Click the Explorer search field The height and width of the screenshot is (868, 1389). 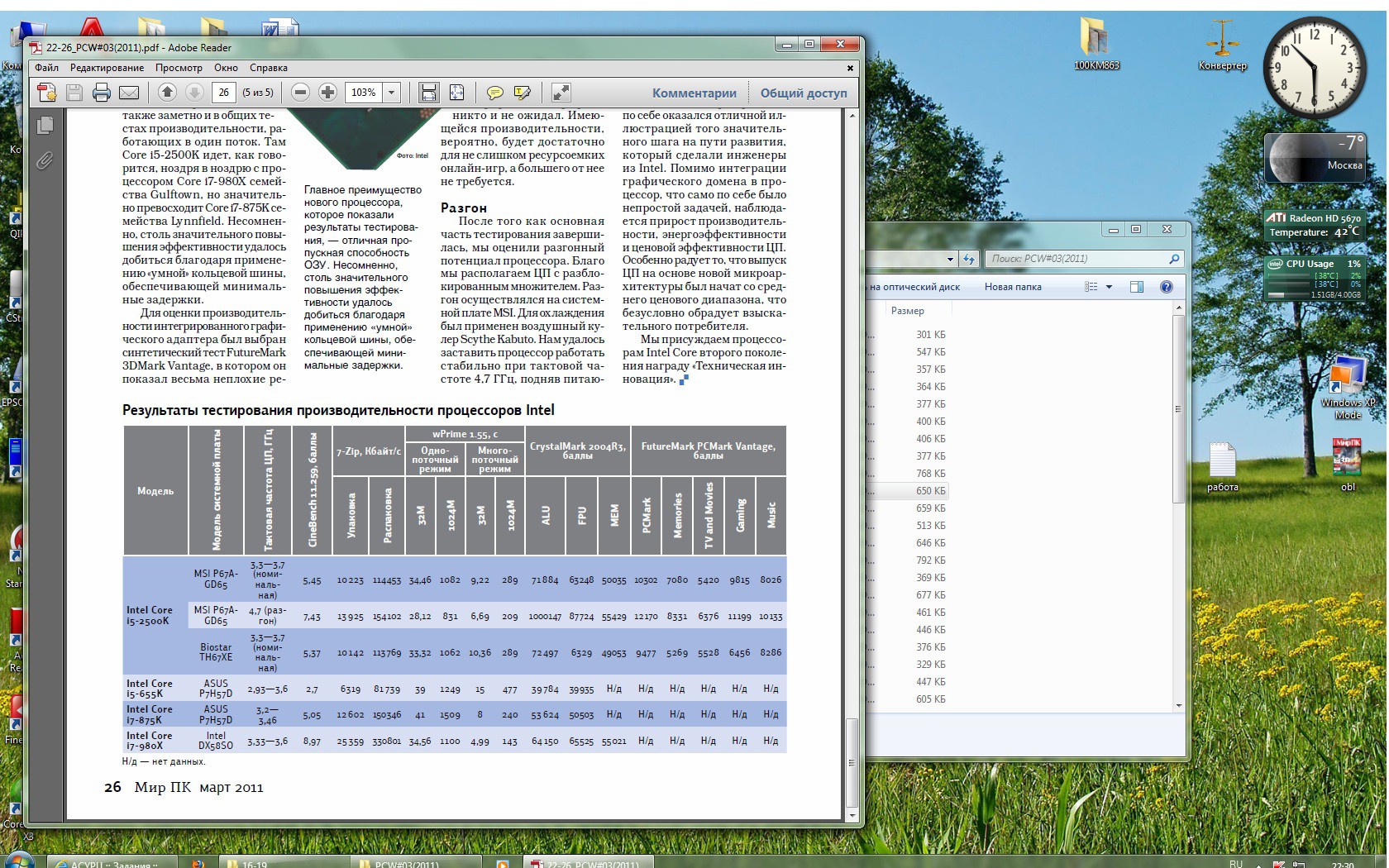pos(1075,259)
